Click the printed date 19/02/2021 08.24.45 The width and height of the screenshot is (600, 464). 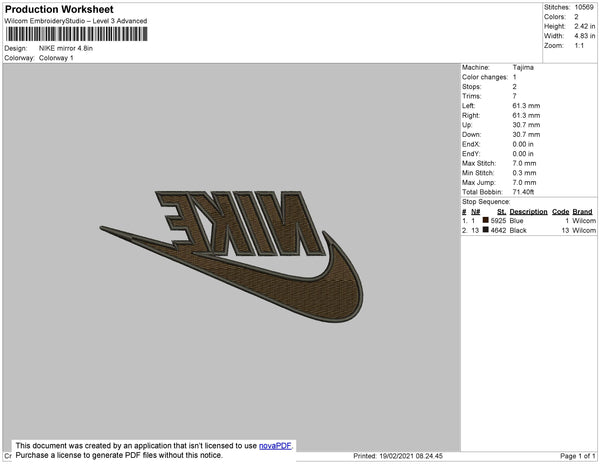411,456
